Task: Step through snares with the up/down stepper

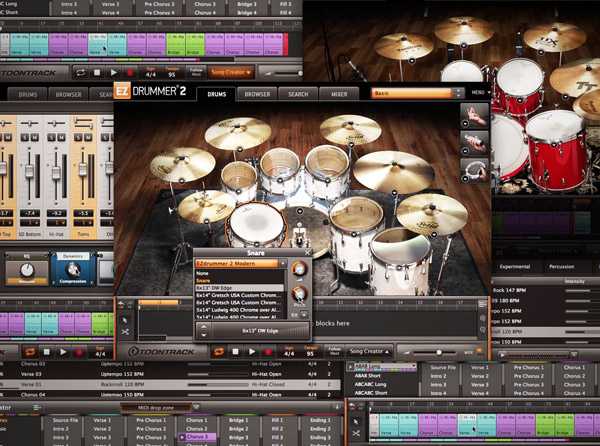Action: [x=204, y=330]
